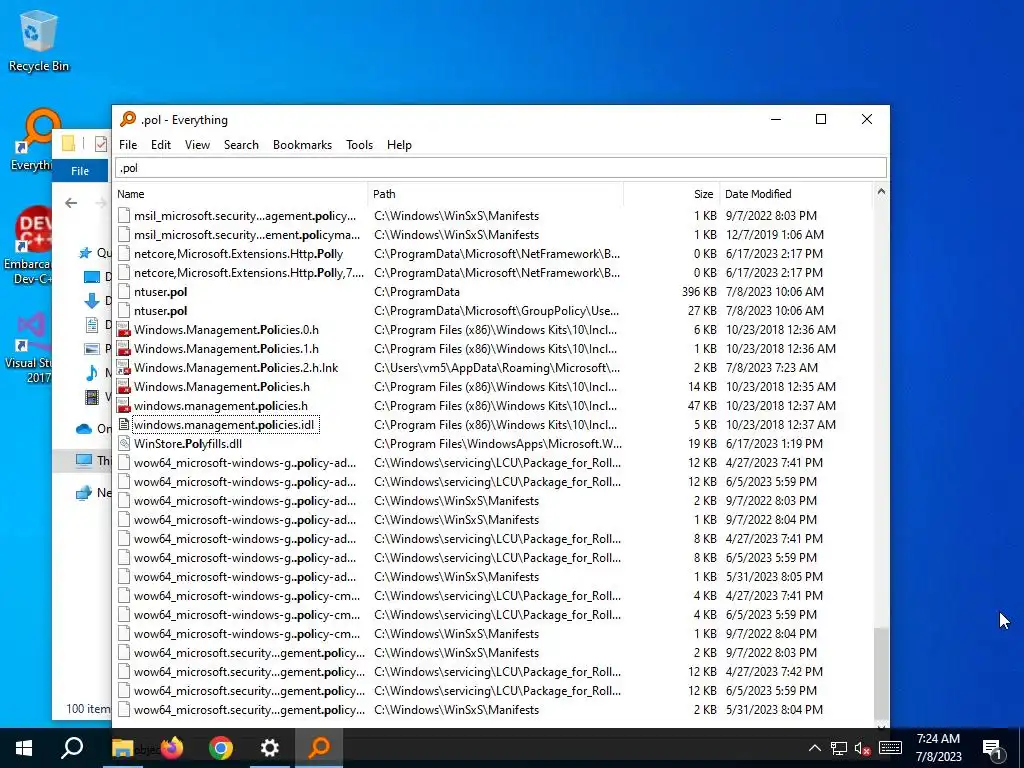Open File Explorer from taskbar
This screenshot has height=768, width=1024.
[x=123, y=748]
